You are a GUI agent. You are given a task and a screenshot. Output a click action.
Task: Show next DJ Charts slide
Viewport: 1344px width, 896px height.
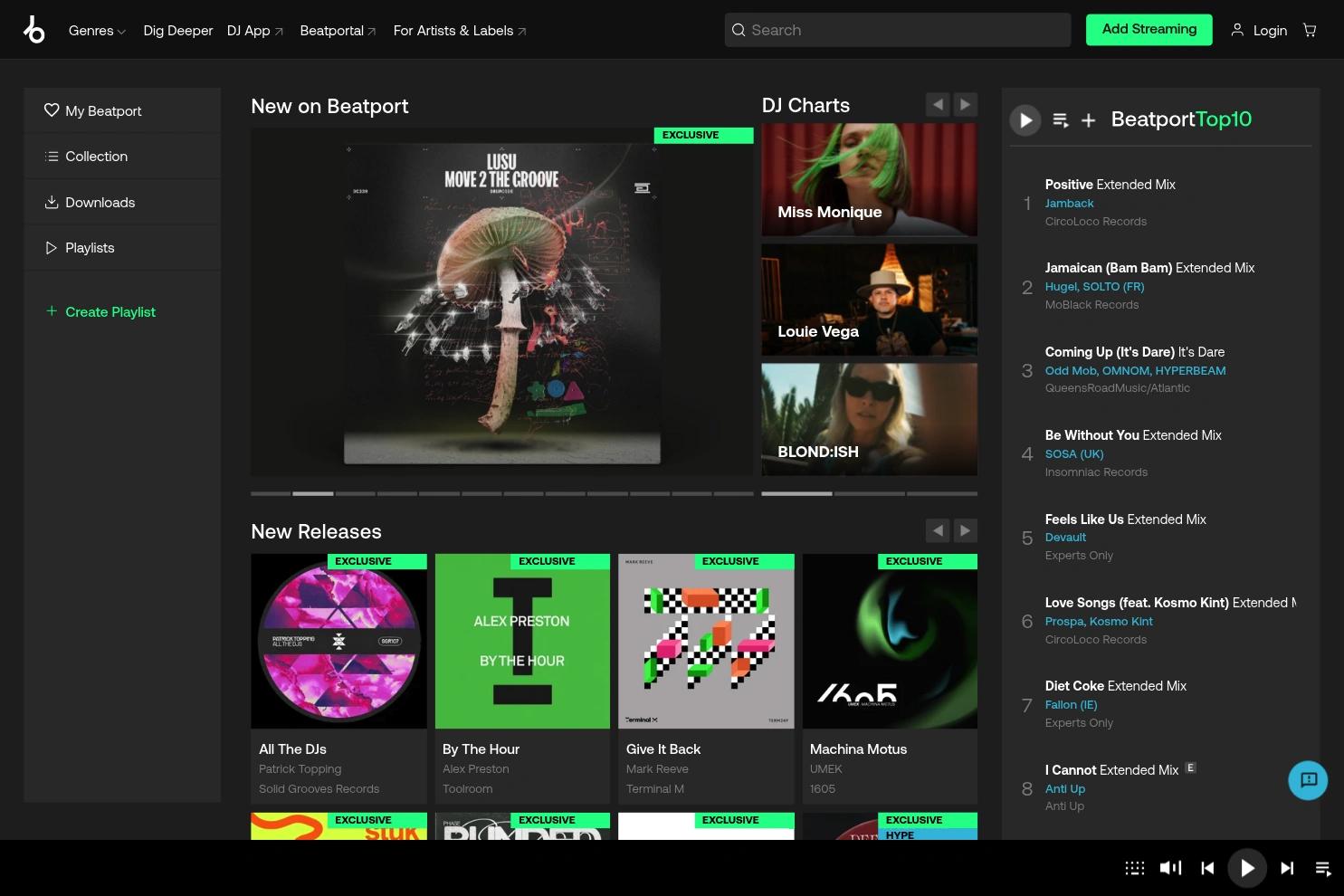pyautogui.click(x=966, y=105)
